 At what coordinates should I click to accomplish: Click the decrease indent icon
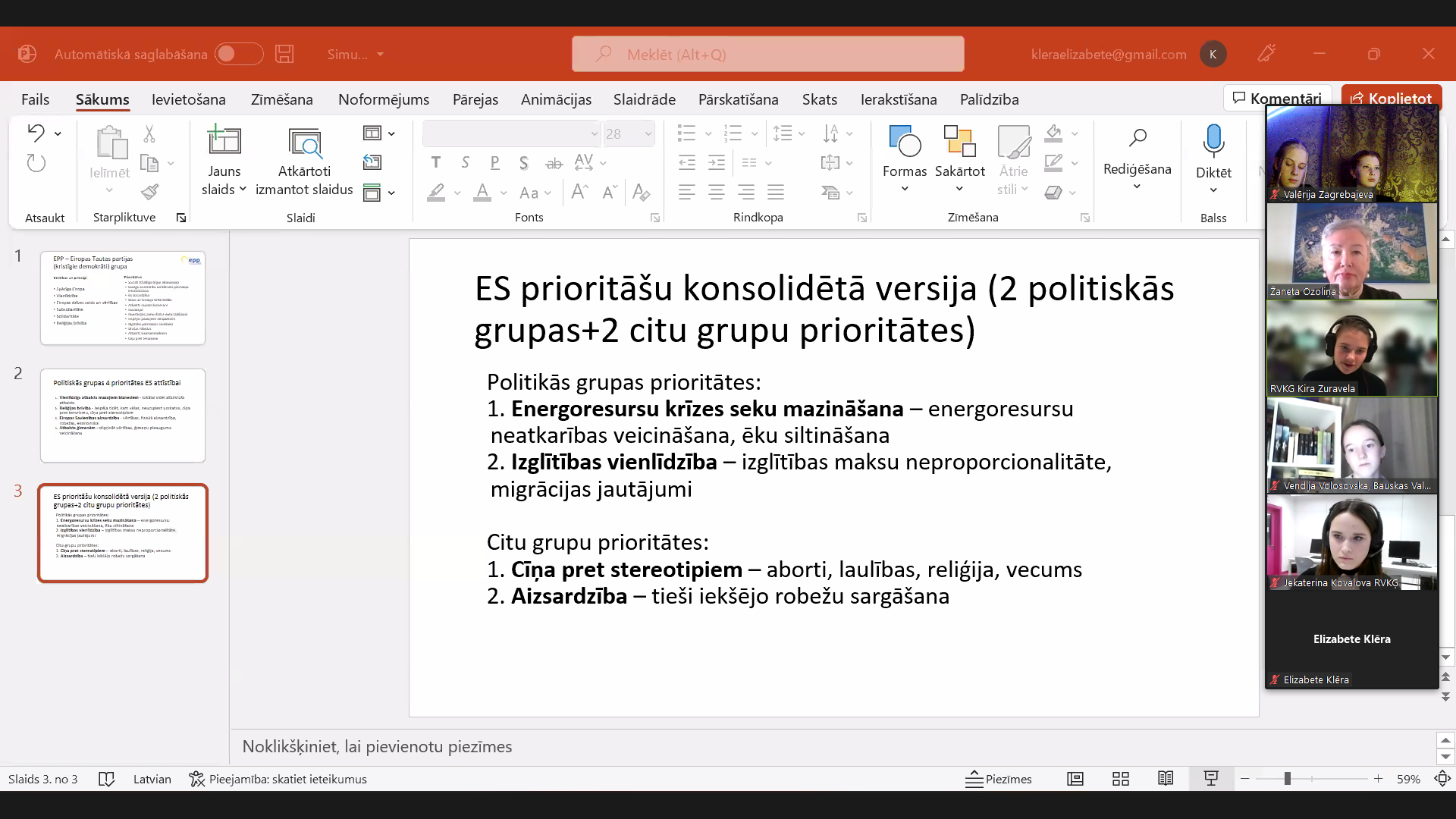click(687, 162)
